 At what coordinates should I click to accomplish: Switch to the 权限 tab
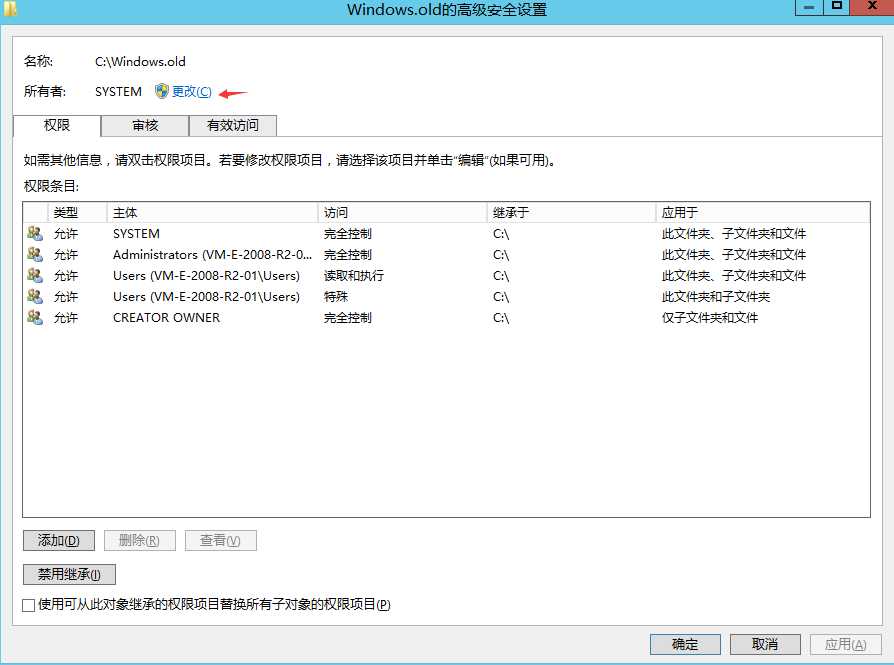click(x=57, y=125)
